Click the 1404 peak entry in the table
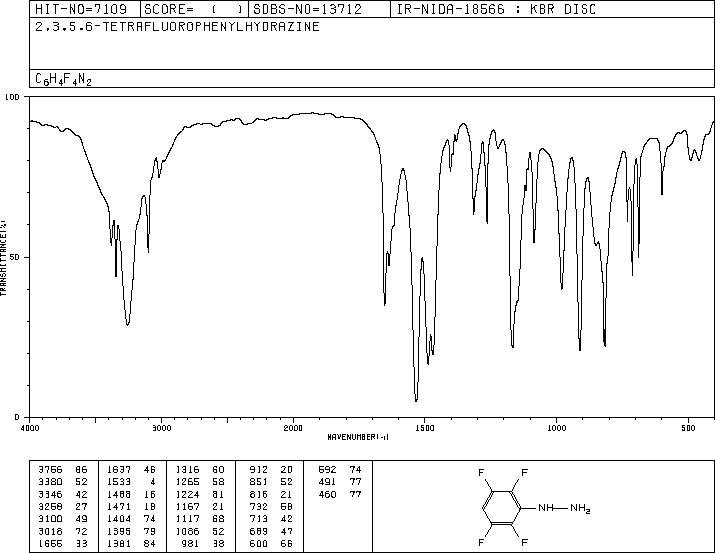This screenshot has height=553, width=715. [x=131, y=519]
